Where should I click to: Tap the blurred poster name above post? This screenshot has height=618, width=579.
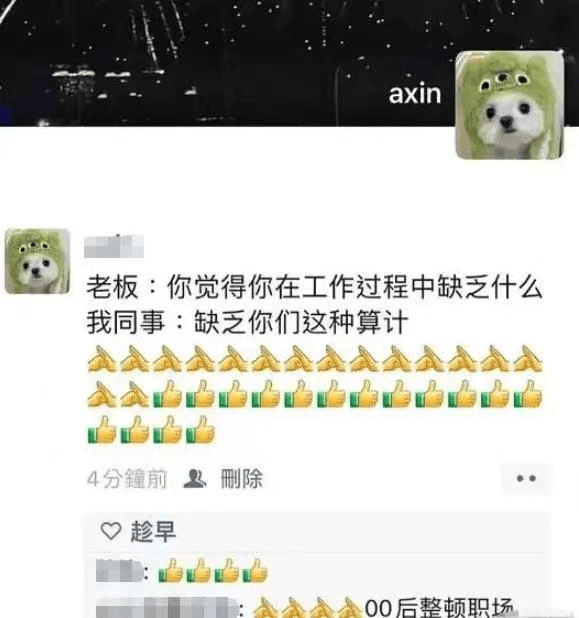114,246
